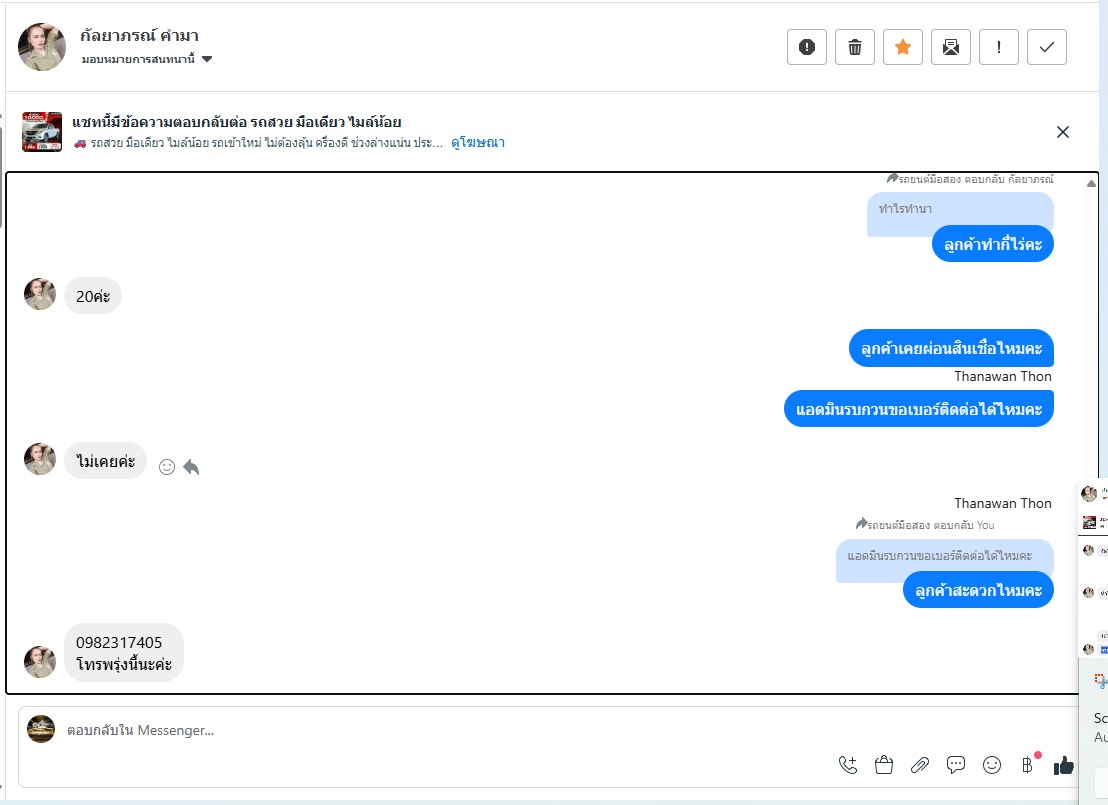Open saved replies speech bubble icon
The width and height of the screenshot is (1108, 805).
[956, 765]
